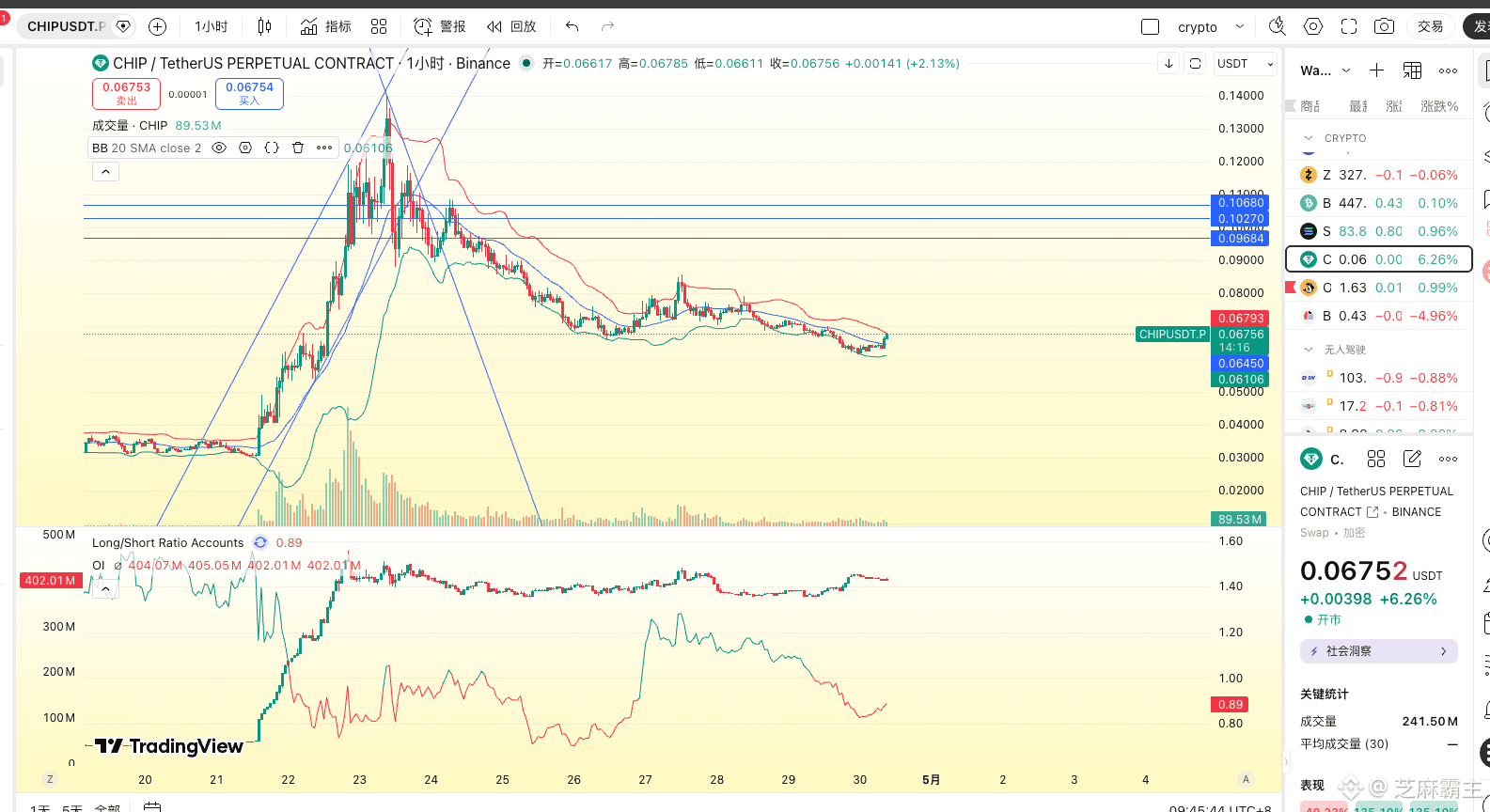Start bar replay with the 回放 button

click(x=512, y=26)
